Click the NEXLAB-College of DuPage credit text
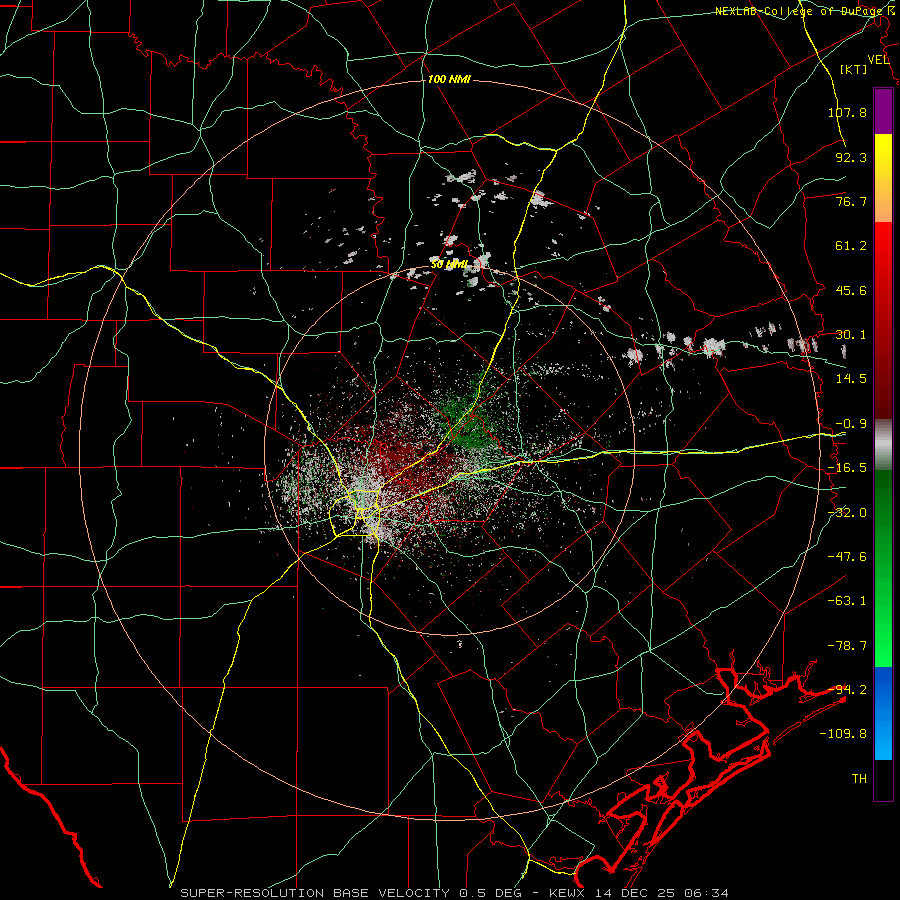900x900 pixels. 801,11
